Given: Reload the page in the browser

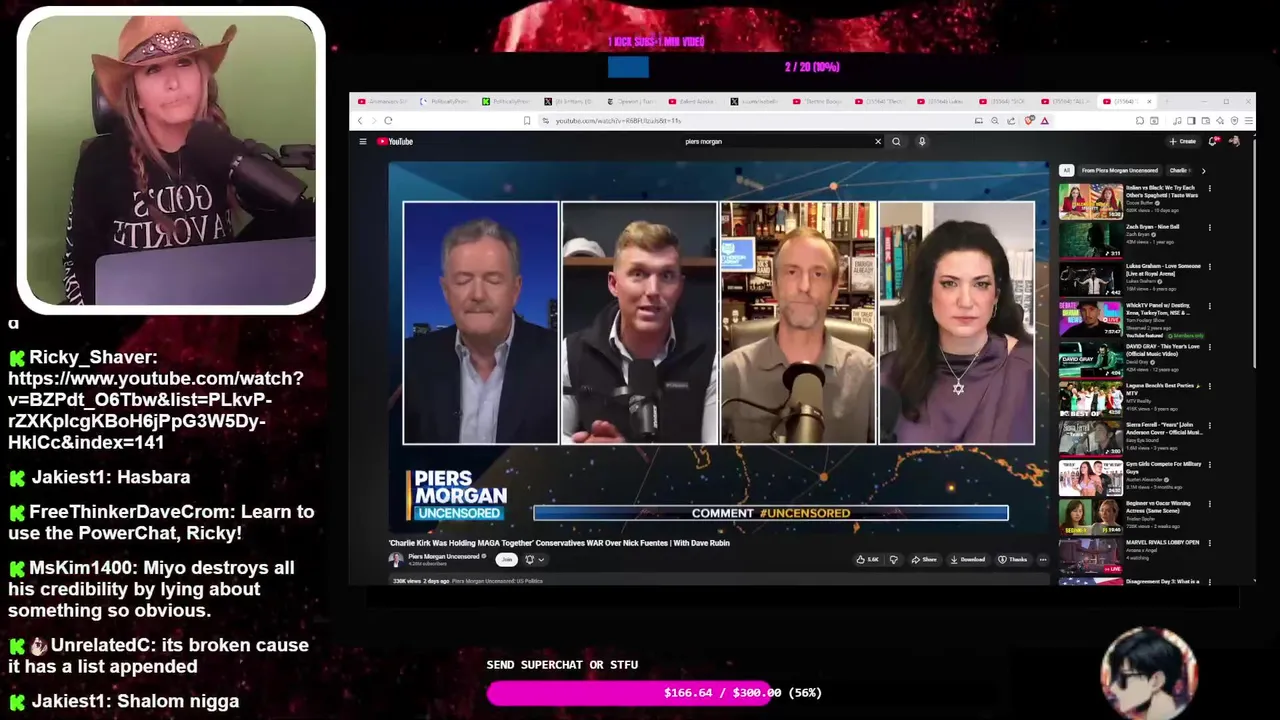Looking at the screenshot, I should coord(388,120).
